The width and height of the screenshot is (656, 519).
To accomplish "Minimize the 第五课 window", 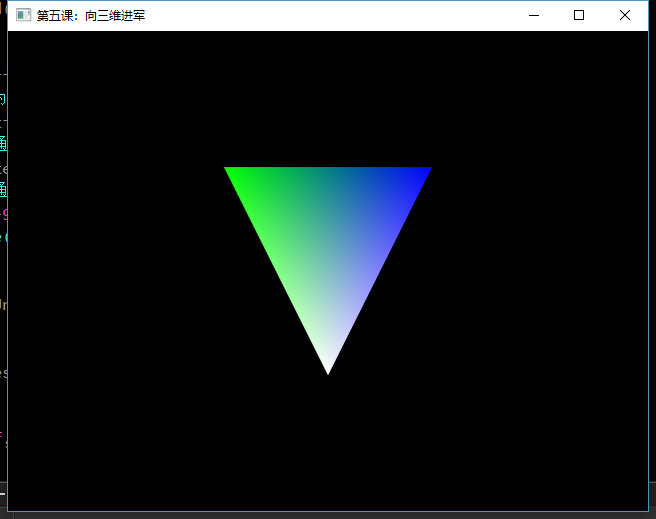I will tap(534, 15).
